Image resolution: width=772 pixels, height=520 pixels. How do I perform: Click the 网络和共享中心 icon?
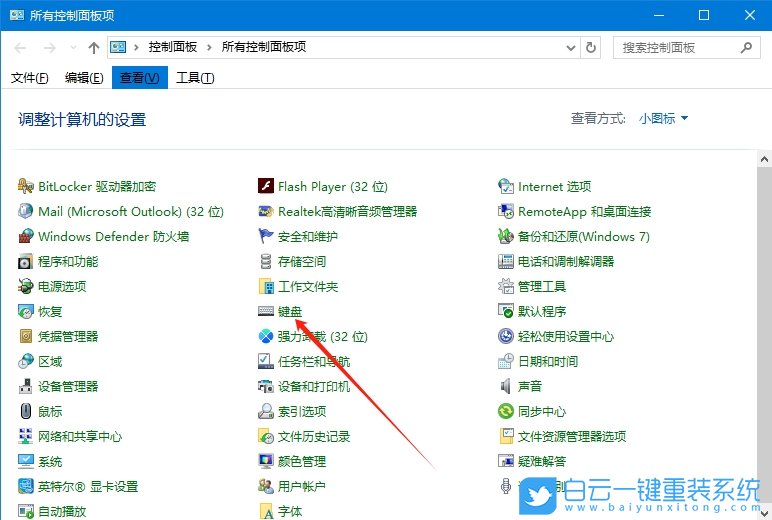tap(26, 436)
